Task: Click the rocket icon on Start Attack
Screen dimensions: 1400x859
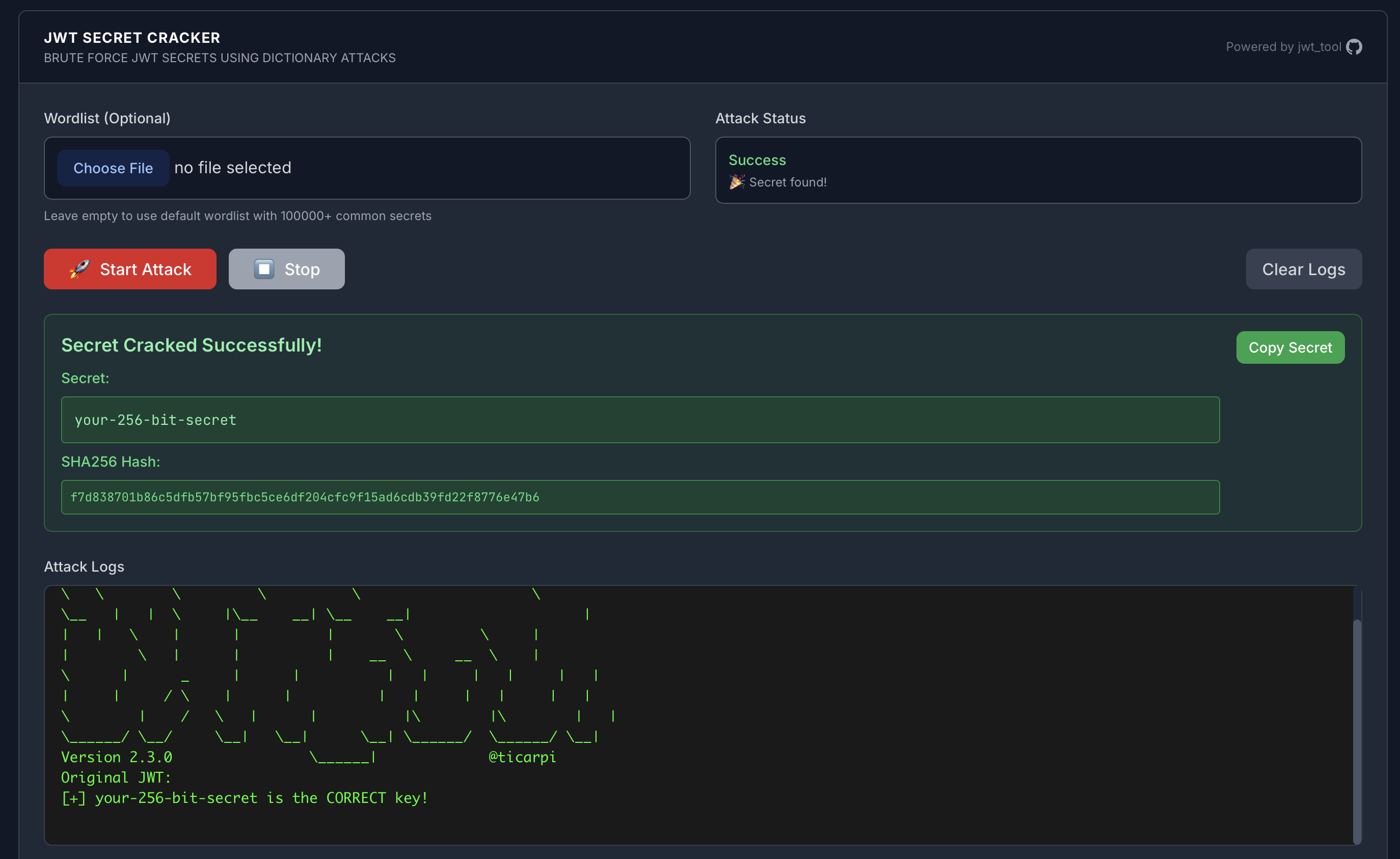Action: (x=80, y=269)
